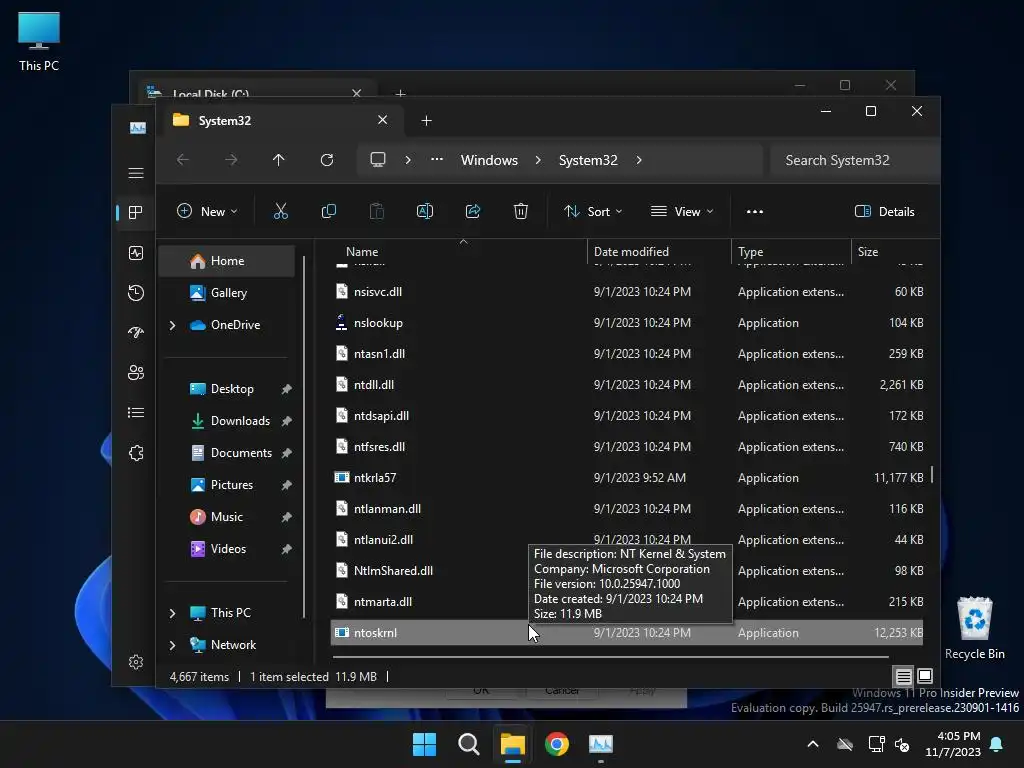The image size is (1024, 768).
Task: Open See more ellipsis menu in toolbar
Action: click(755, 211)
